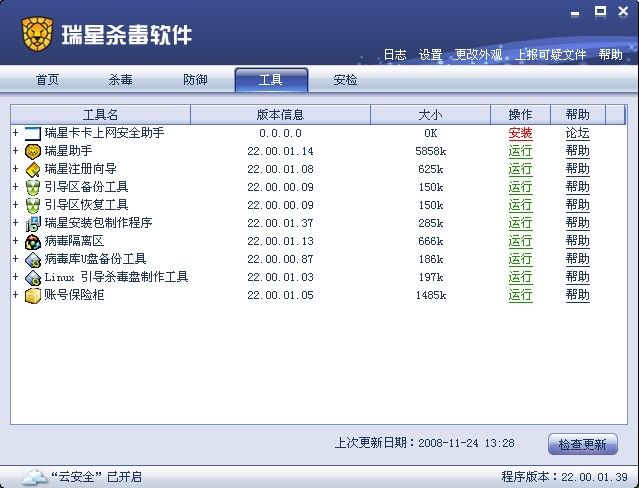Click the 引导区恢复工具 icon
The height and width of the screenshot is (488, 639).
(33, 205)
